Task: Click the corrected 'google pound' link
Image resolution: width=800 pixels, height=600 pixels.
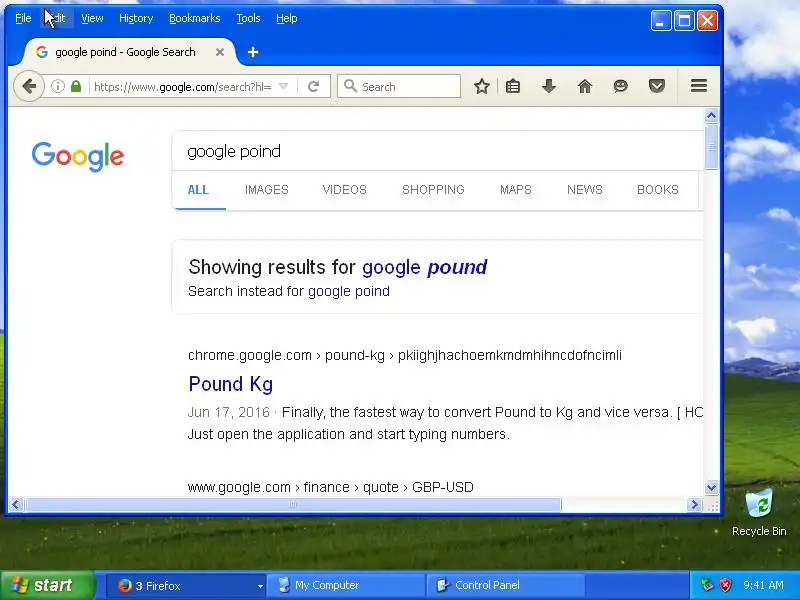Action: click(x=424, y=267)
